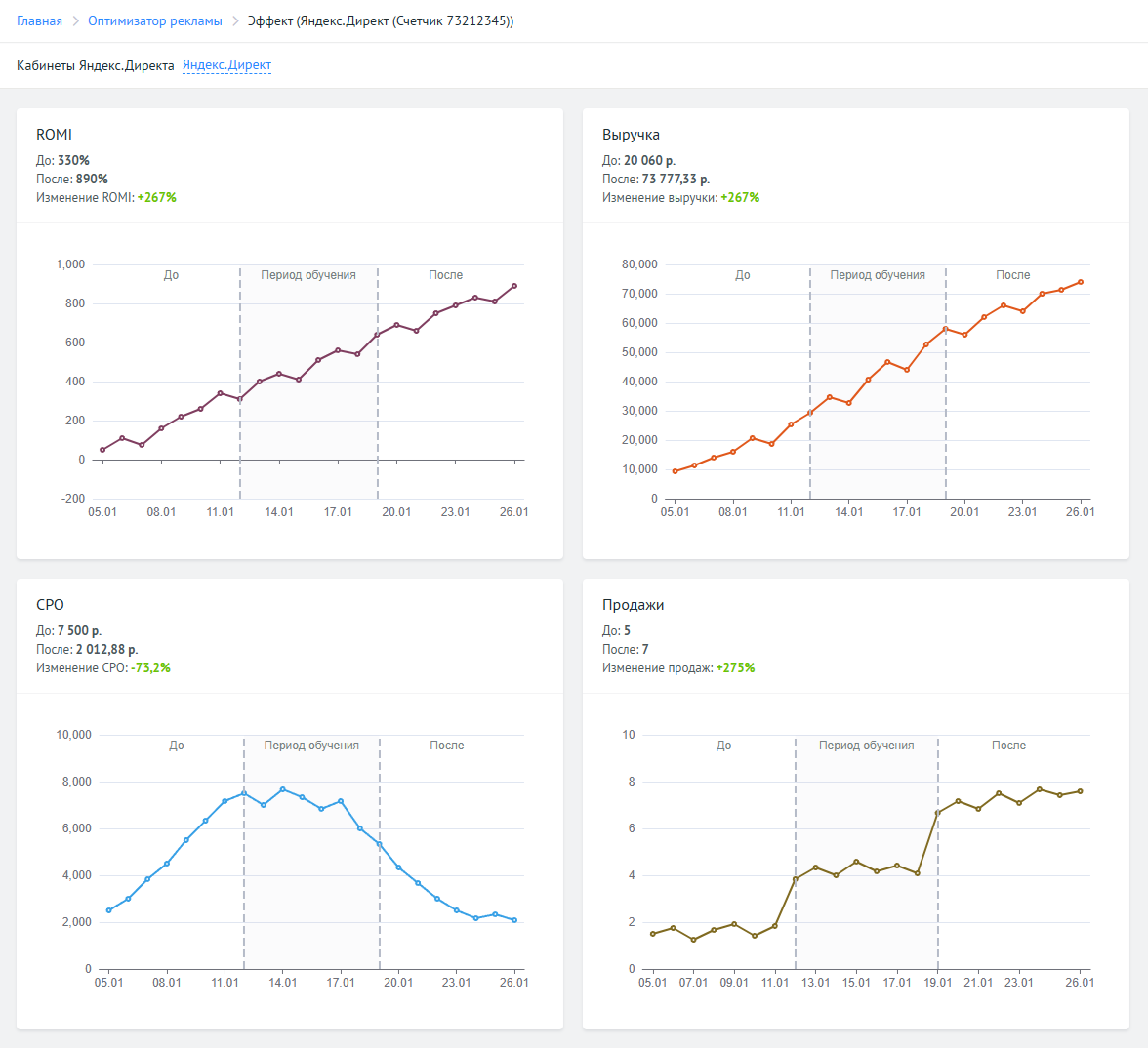Click the -200 axis label in ROMI chart
1148x1048 pixels.
(73, 499)
